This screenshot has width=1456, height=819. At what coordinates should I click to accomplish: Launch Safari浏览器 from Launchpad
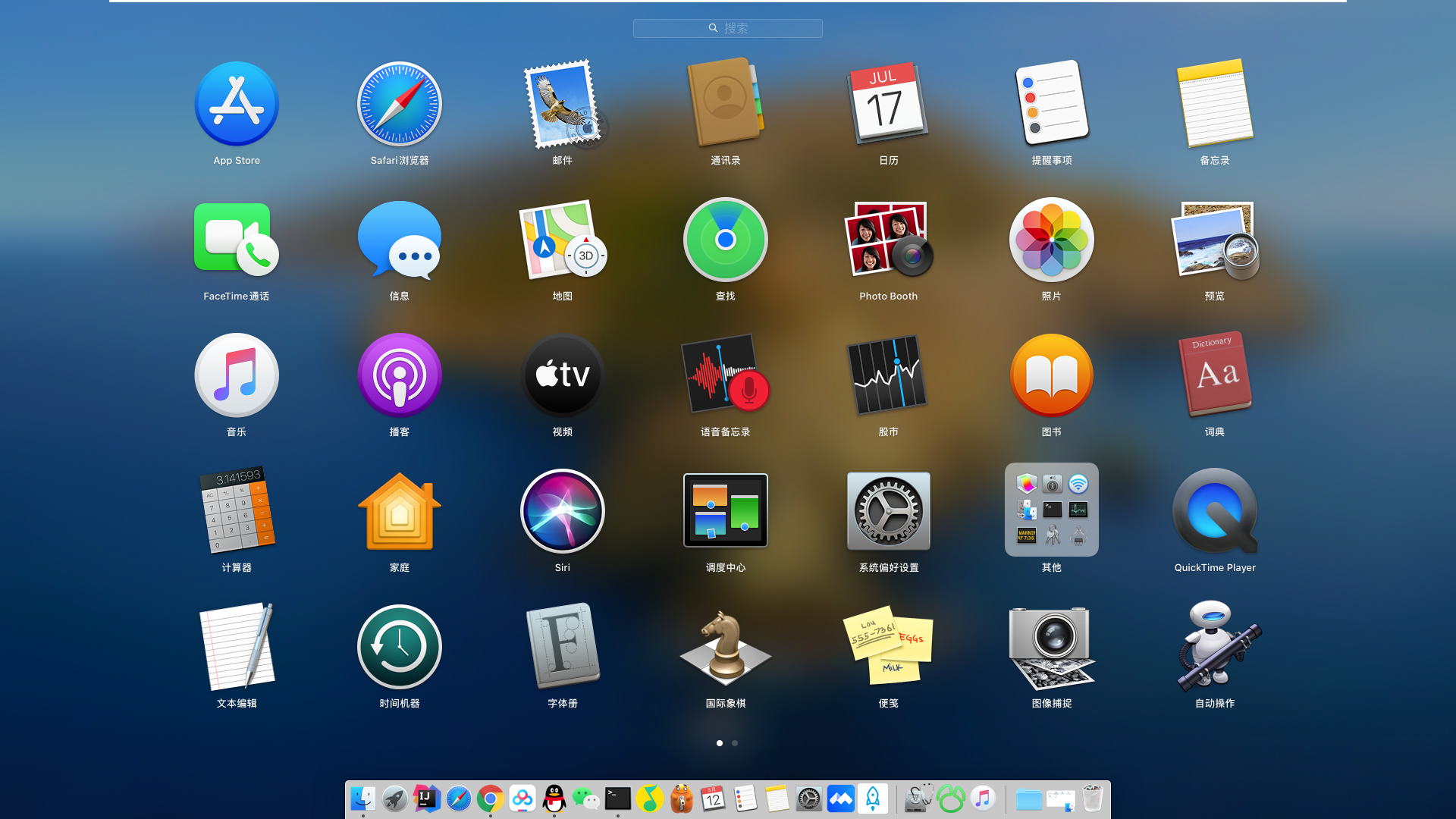coord(400,104)
